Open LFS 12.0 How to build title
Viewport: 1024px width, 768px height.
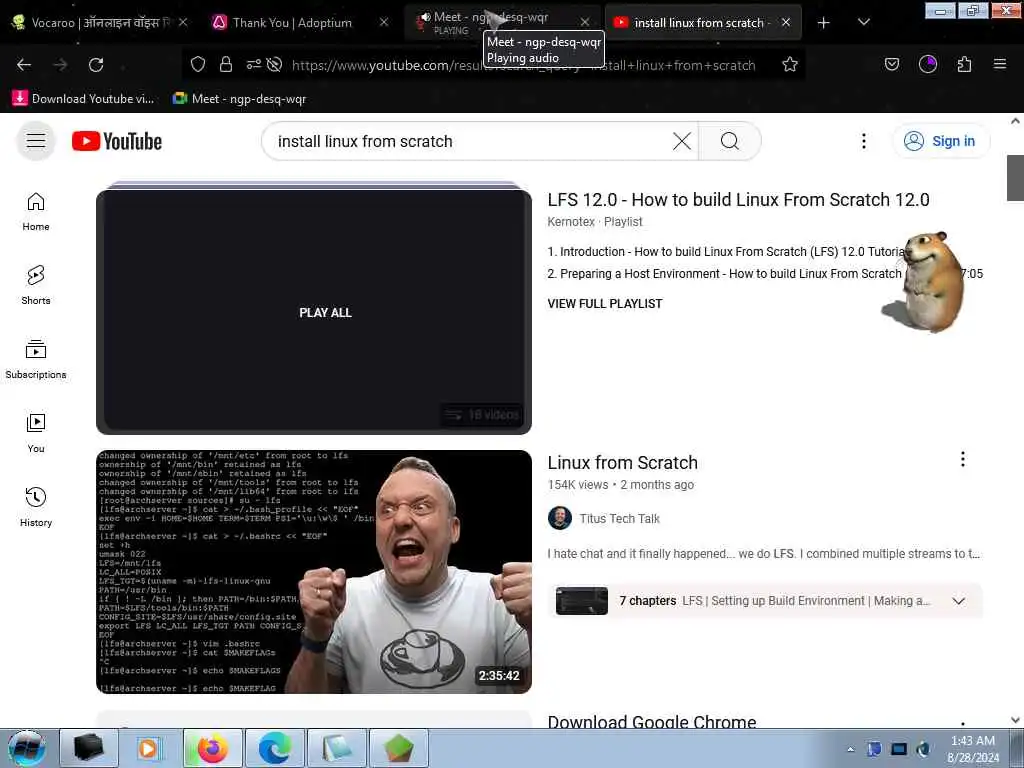pyautogui.click(x=738, y=200)
